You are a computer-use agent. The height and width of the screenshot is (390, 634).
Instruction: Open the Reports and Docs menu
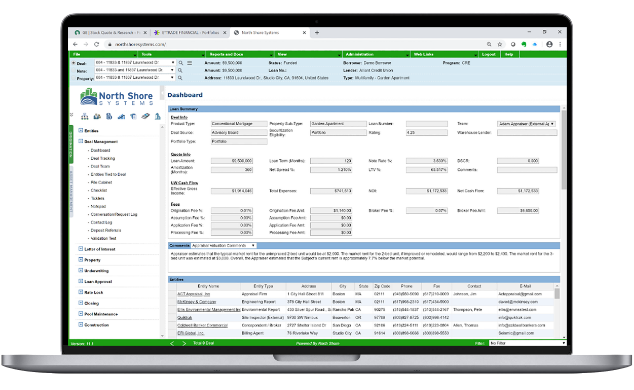click(x=240, y=54)
